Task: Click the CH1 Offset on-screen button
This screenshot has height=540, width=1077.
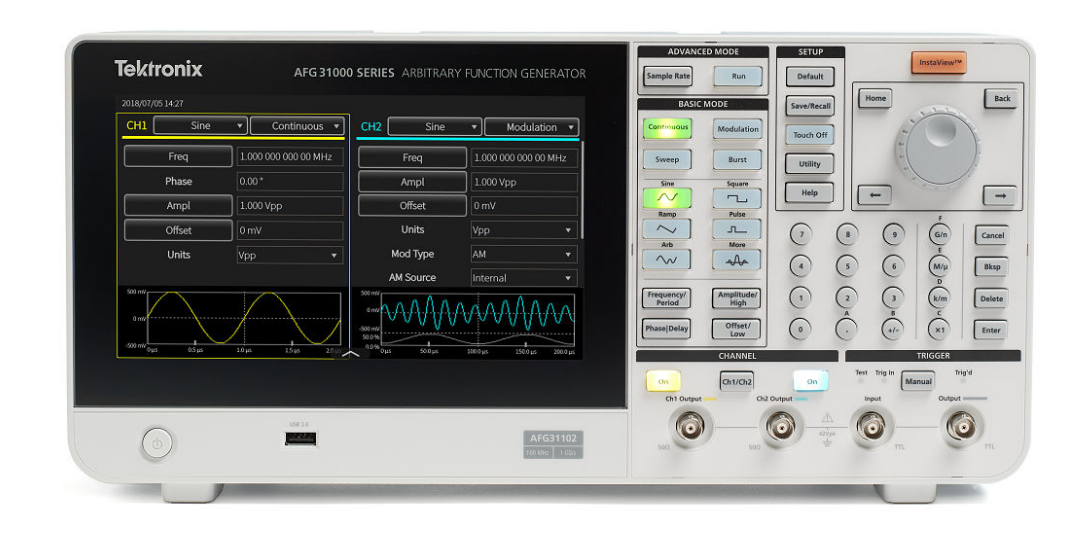Action: (178, 230)
